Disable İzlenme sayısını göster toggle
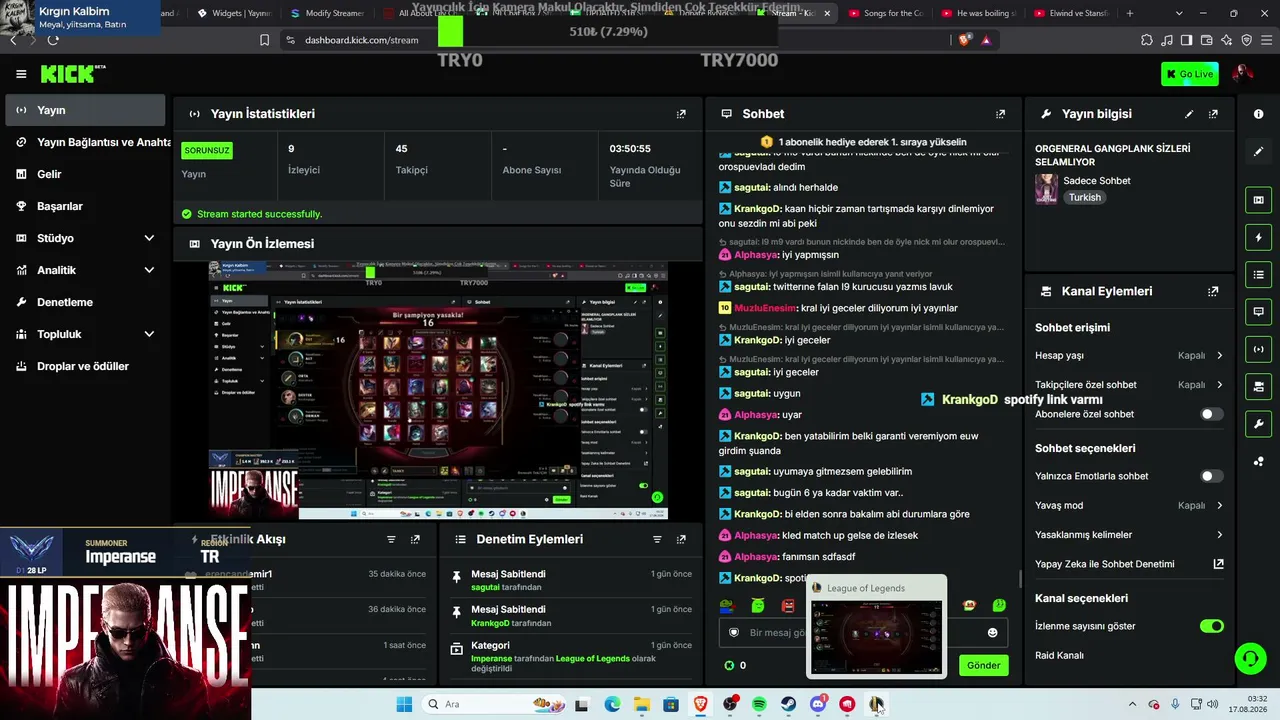This screenshot has width=1280, height=720. pos(1211,626)
